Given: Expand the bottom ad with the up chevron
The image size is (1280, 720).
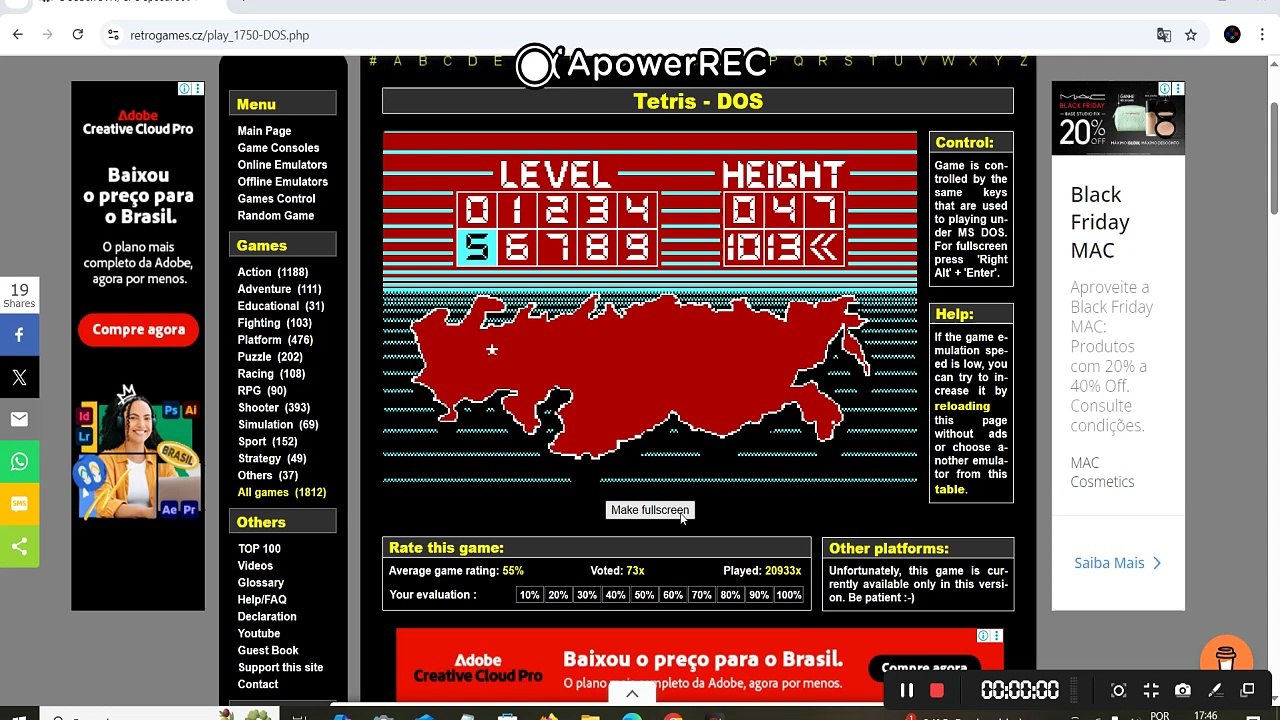Looking at the screenshot, I should click(632, 693).
